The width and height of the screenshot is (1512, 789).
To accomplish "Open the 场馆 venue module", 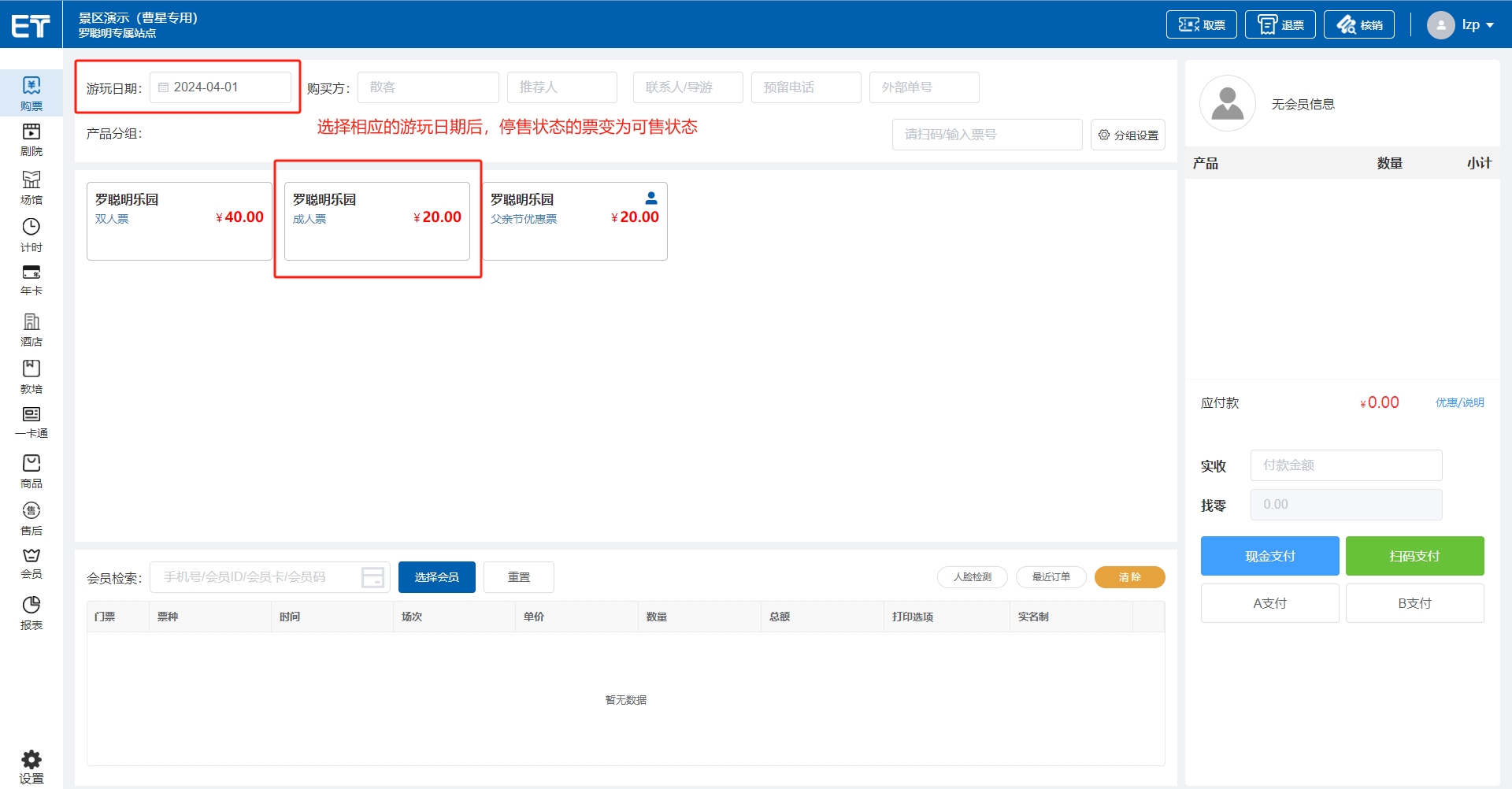I will [31, 187].
